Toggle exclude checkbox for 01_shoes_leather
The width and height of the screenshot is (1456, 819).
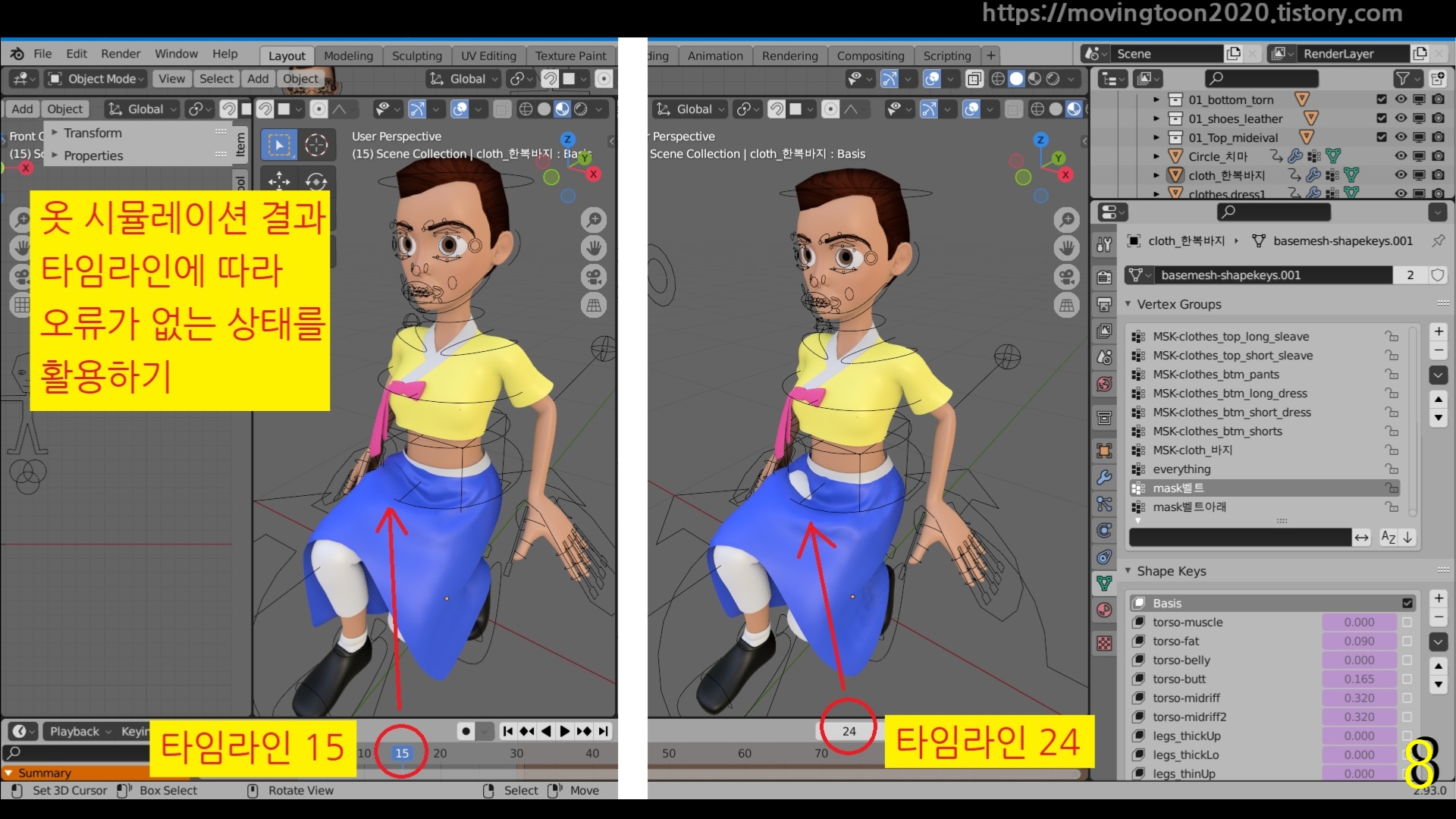point(1382,118)
